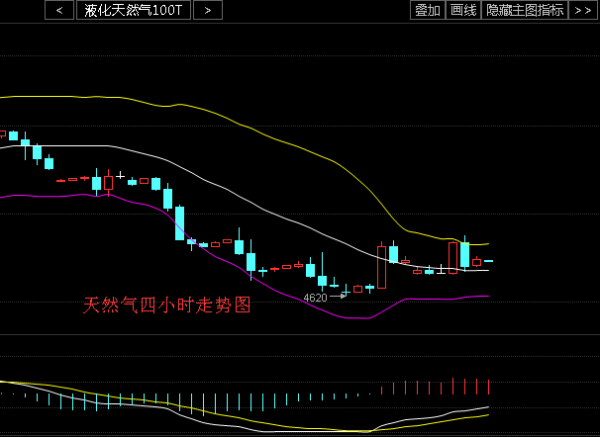600x437 pixels.
Task: Go to the next instrument with the > button
Action: pos(208,10)
